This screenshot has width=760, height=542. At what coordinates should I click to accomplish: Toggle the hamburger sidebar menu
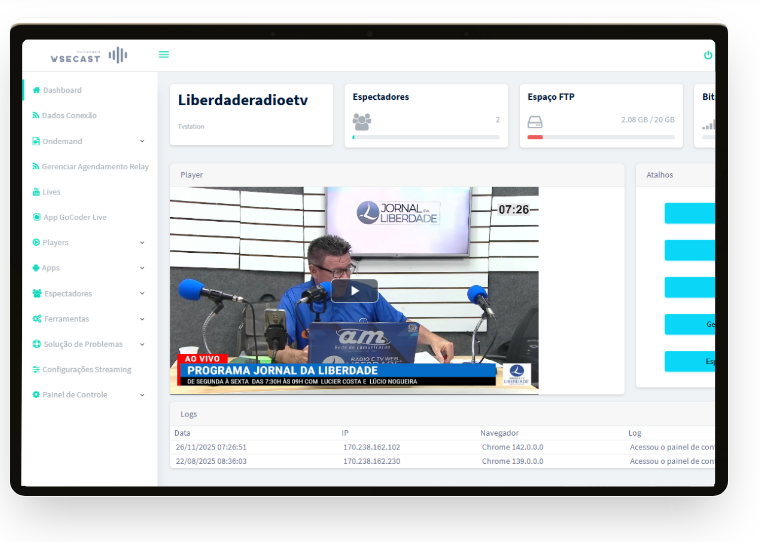coord(164,54)
